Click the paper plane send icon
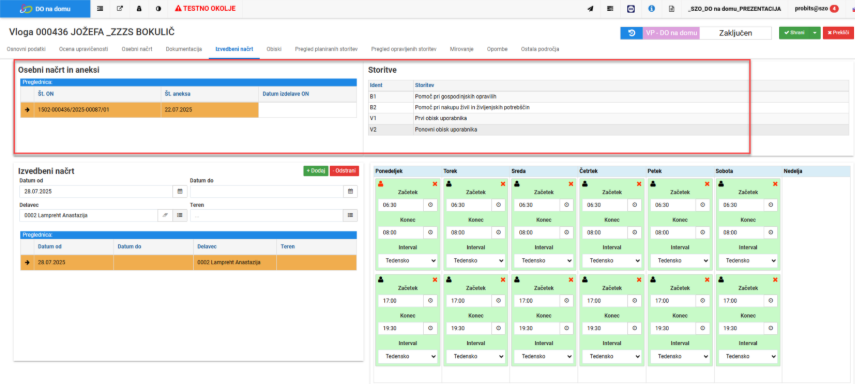855x384 pixels. point(590,9)
